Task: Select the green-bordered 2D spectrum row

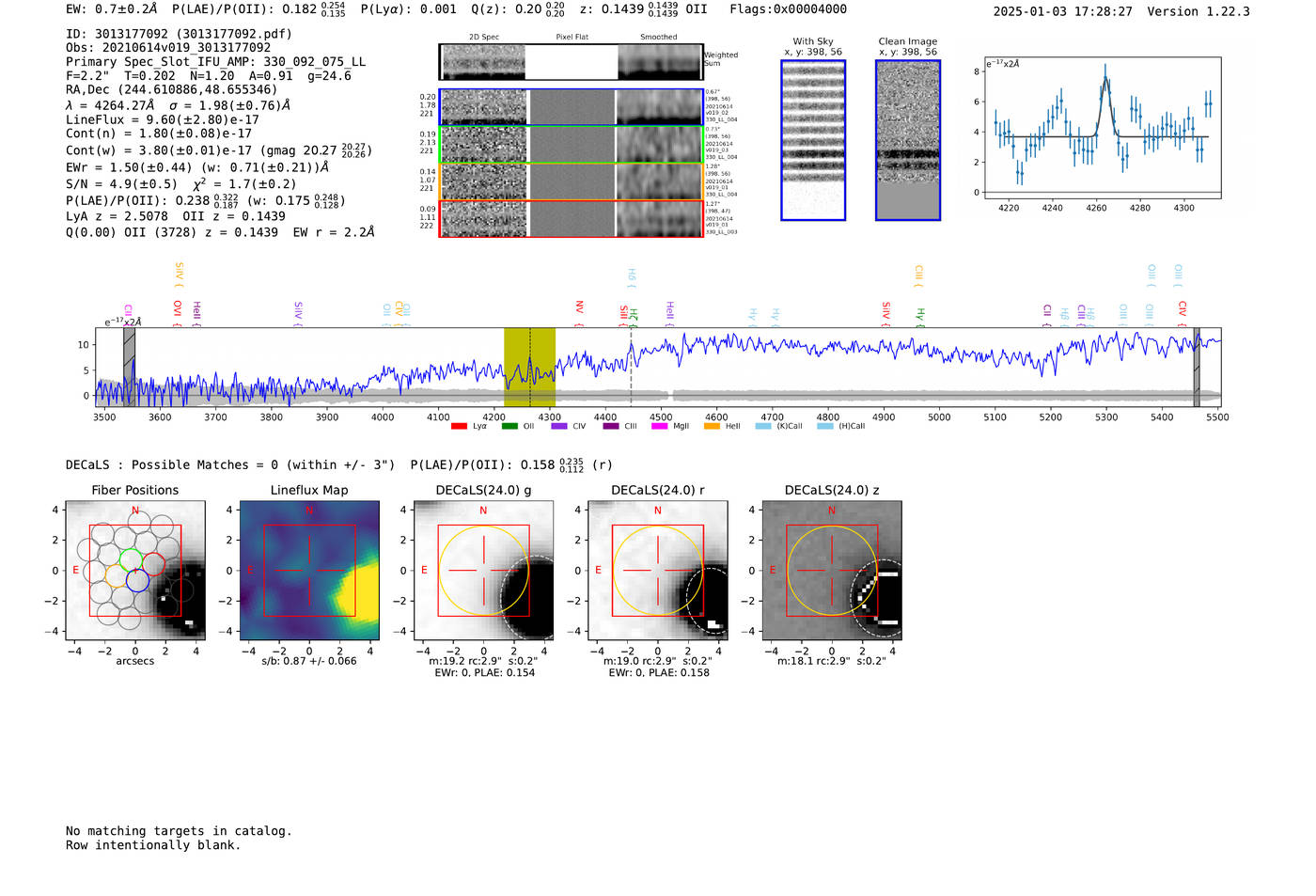Action: (x=572, y=145)
